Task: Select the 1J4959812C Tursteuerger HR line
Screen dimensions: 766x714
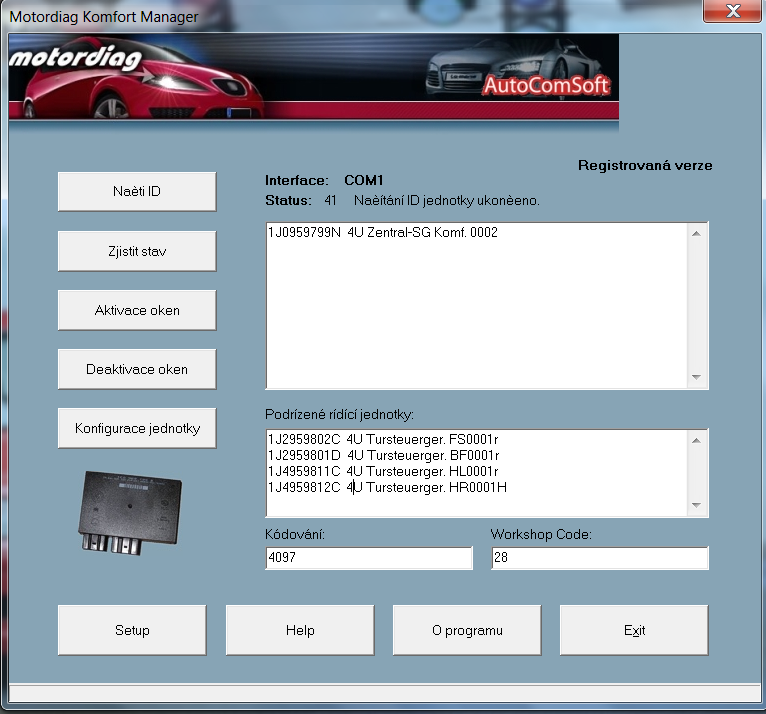Action: click(388, 487)
